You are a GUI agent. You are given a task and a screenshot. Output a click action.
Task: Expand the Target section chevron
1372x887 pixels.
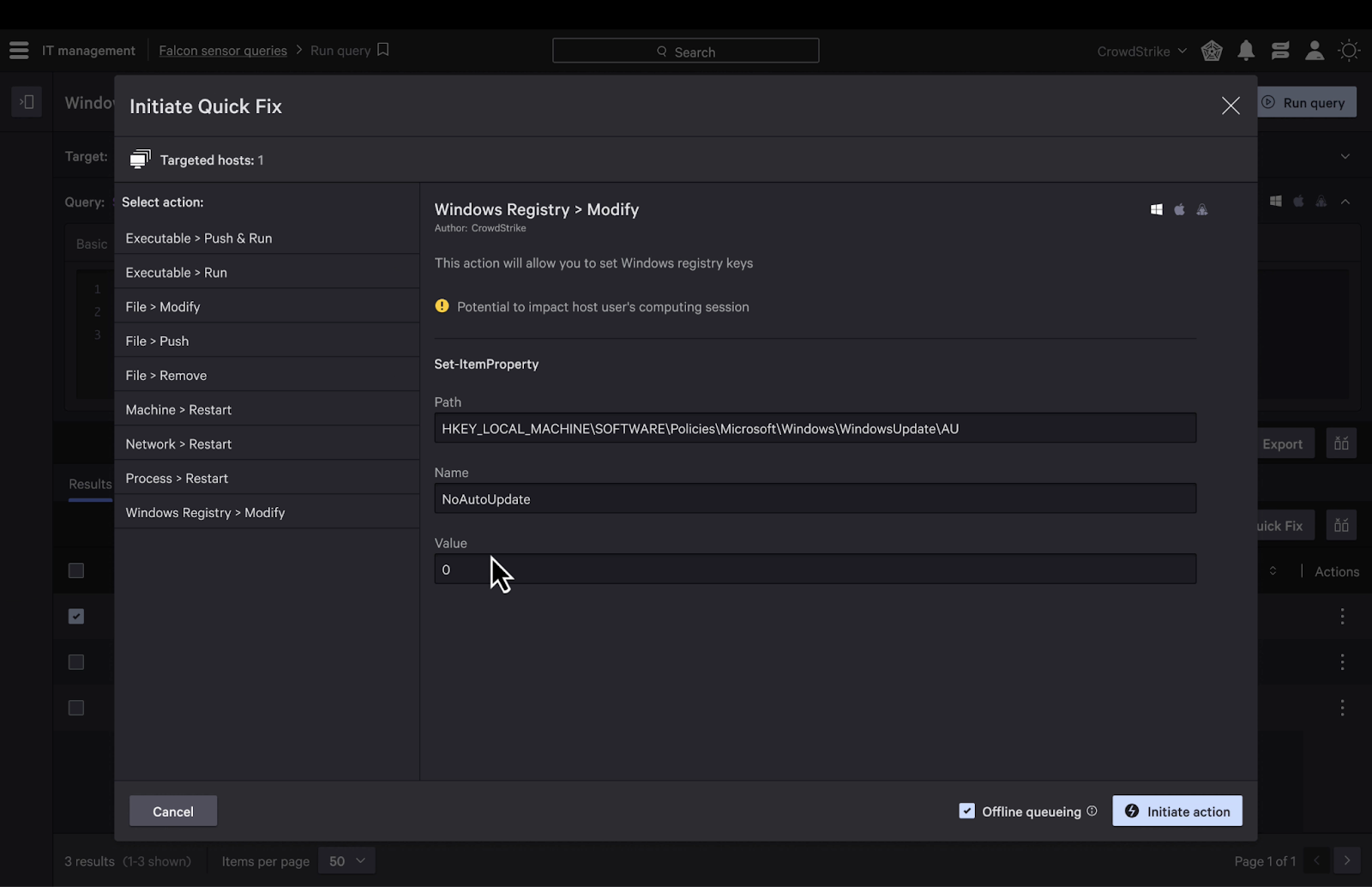(1345, 156)
